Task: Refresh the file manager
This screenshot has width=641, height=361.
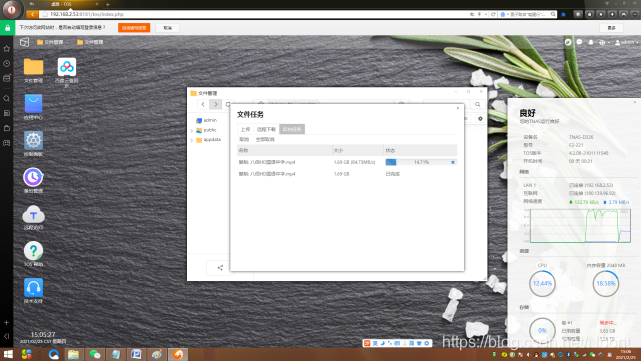Action: 228,104
